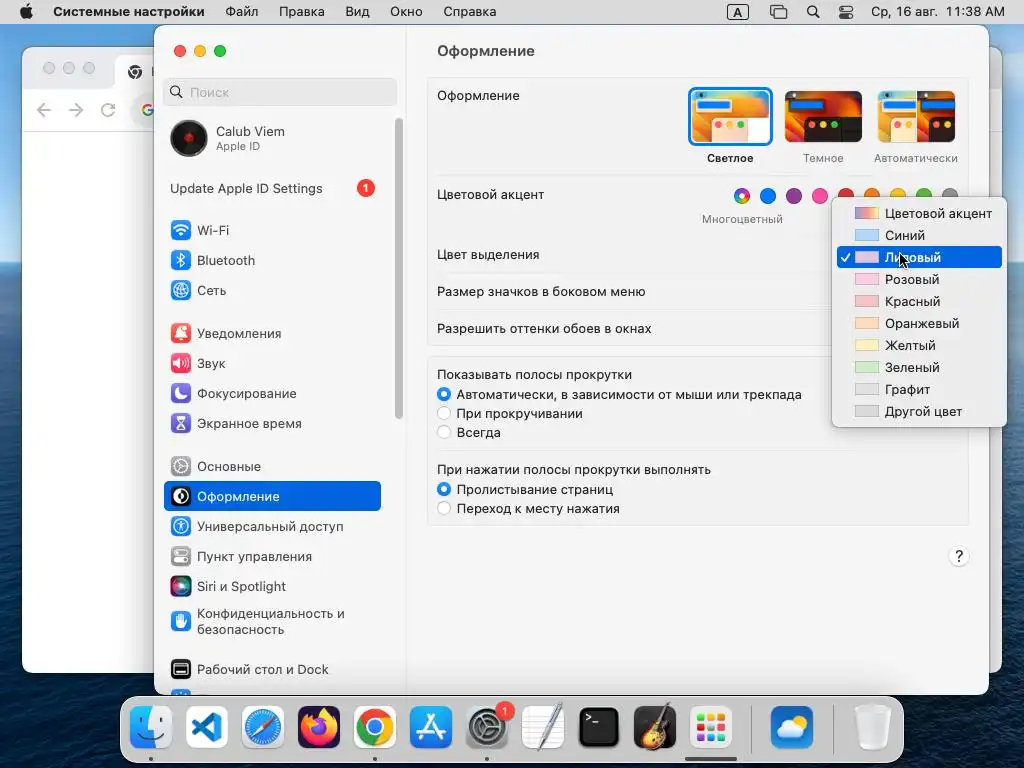
Task: Open the Вид menu
Action: (x=357, y=12)
